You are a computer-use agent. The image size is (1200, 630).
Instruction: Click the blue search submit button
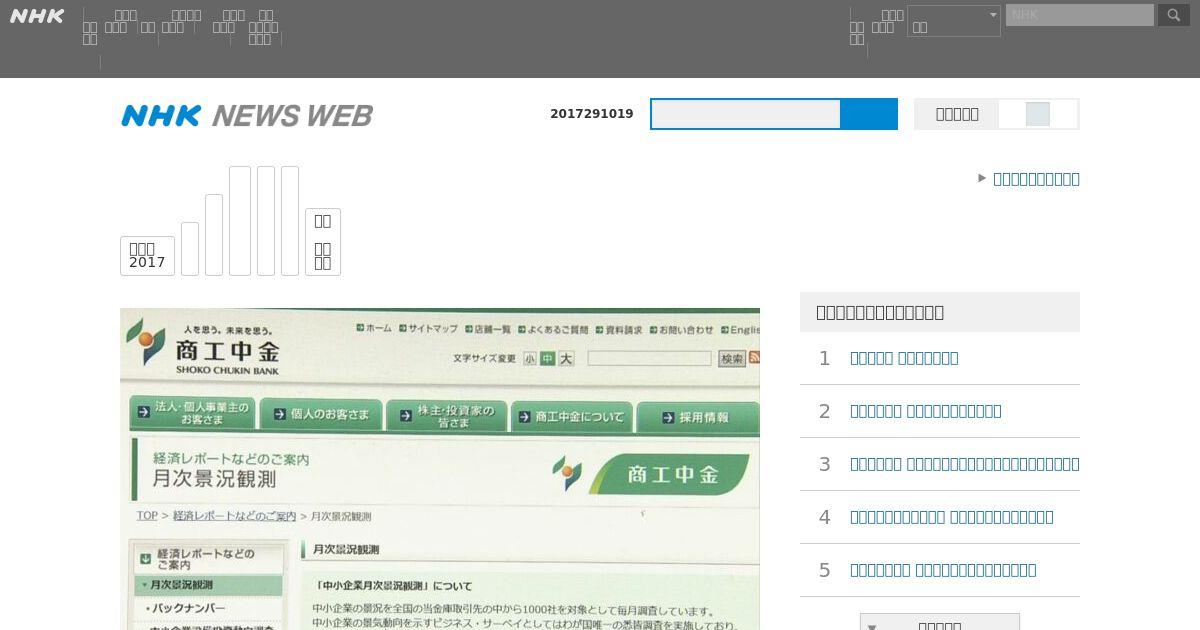[869, 114]
